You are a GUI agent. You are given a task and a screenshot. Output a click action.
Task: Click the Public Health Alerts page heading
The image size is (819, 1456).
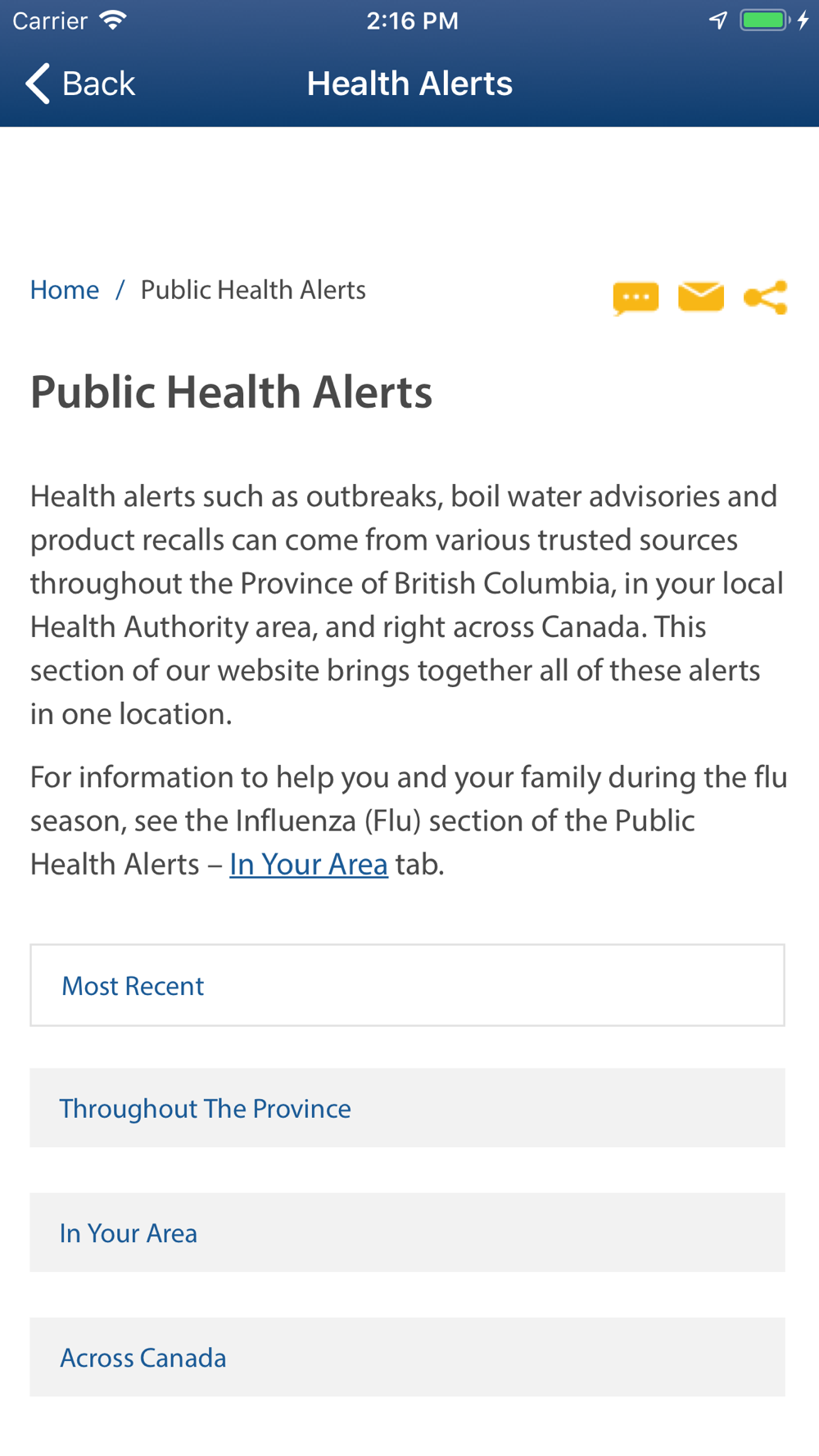tap(231, 391)
